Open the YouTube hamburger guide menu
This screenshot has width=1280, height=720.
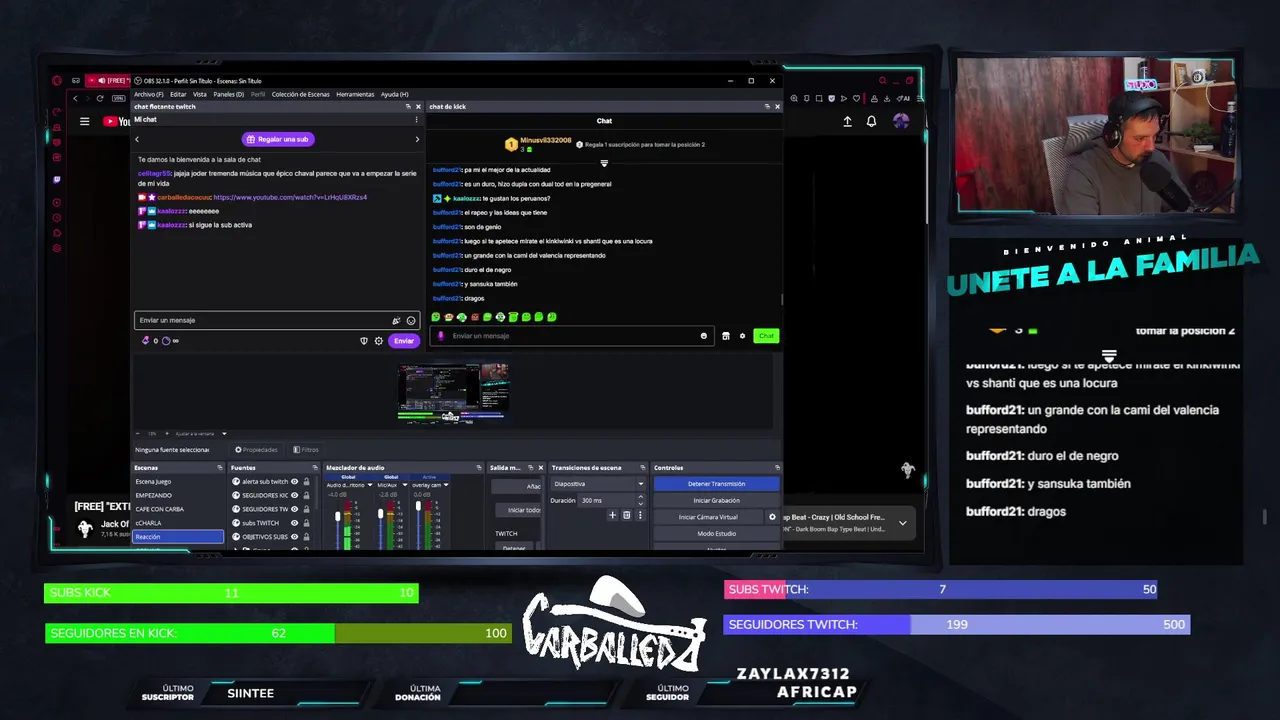coord(85,122)
